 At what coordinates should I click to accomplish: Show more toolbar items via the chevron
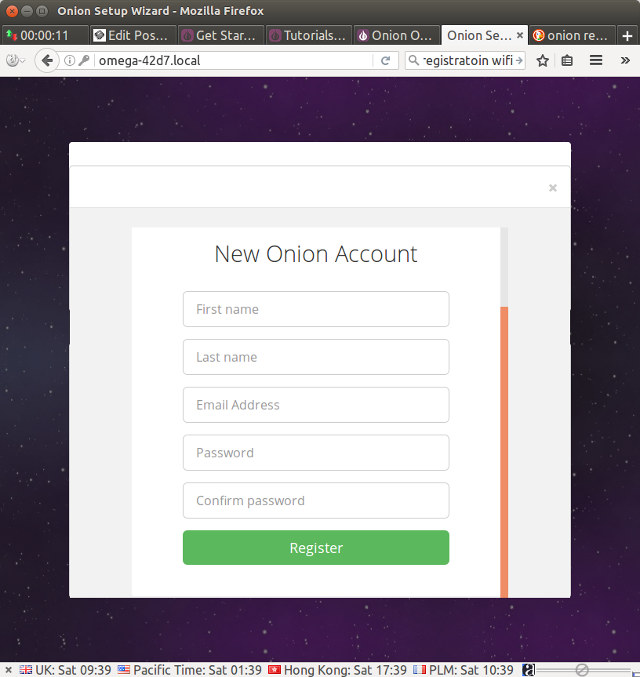tap(625, 60)
